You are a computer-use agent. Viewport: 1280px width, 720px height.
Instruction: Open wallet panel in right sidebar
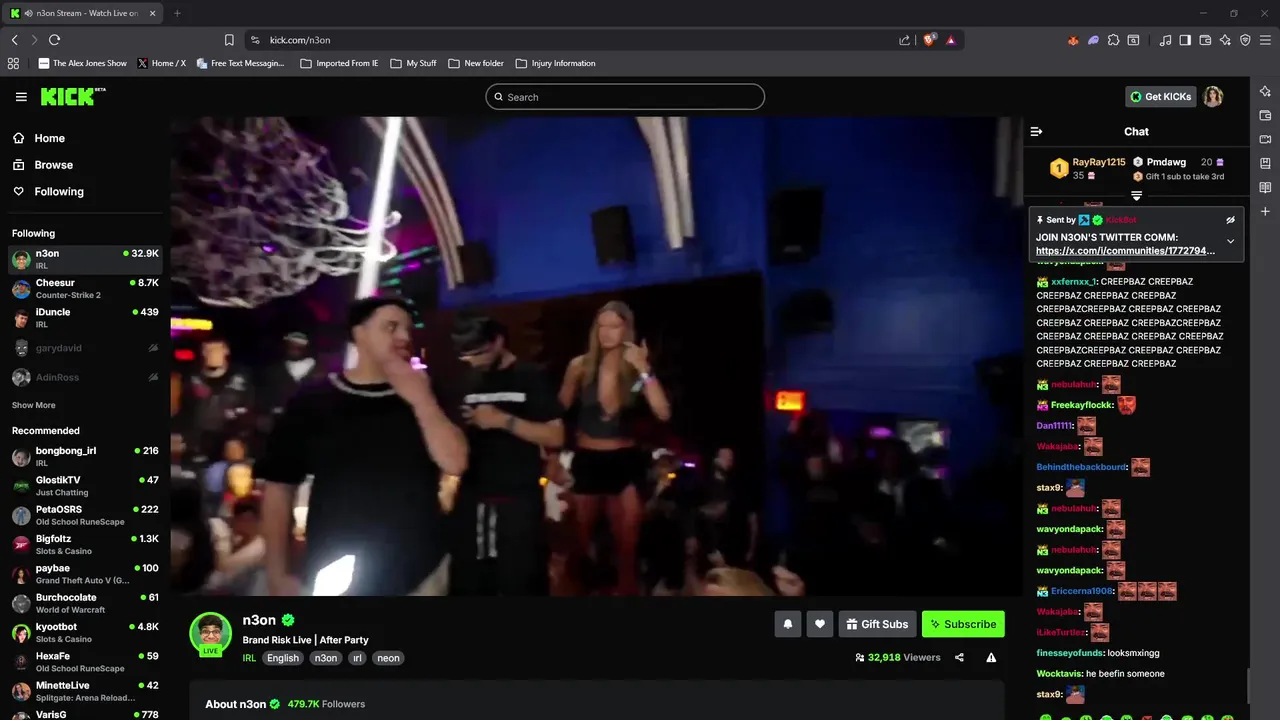coord(1265,115)
